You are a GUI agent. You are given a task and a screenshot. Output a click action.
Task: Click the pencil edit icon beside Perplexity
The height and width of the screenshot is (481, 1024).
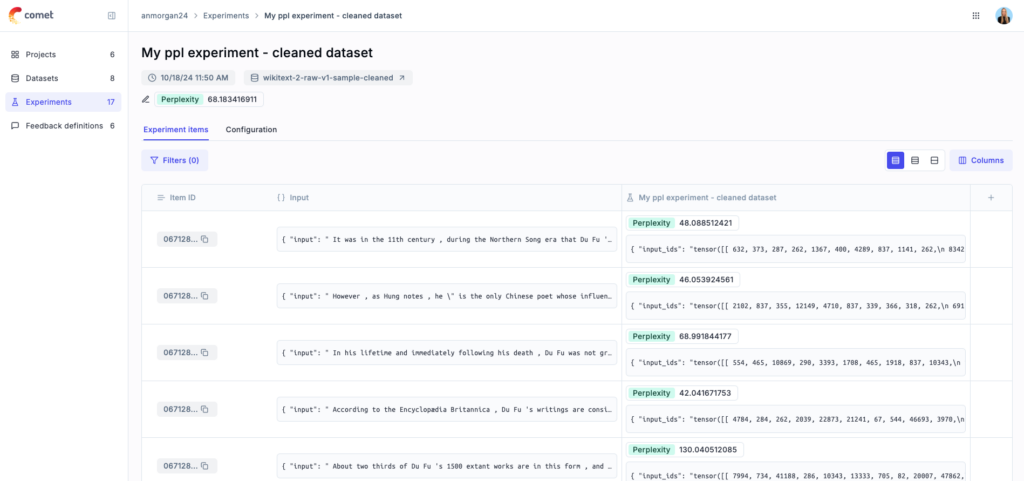[x=146, y=99]
